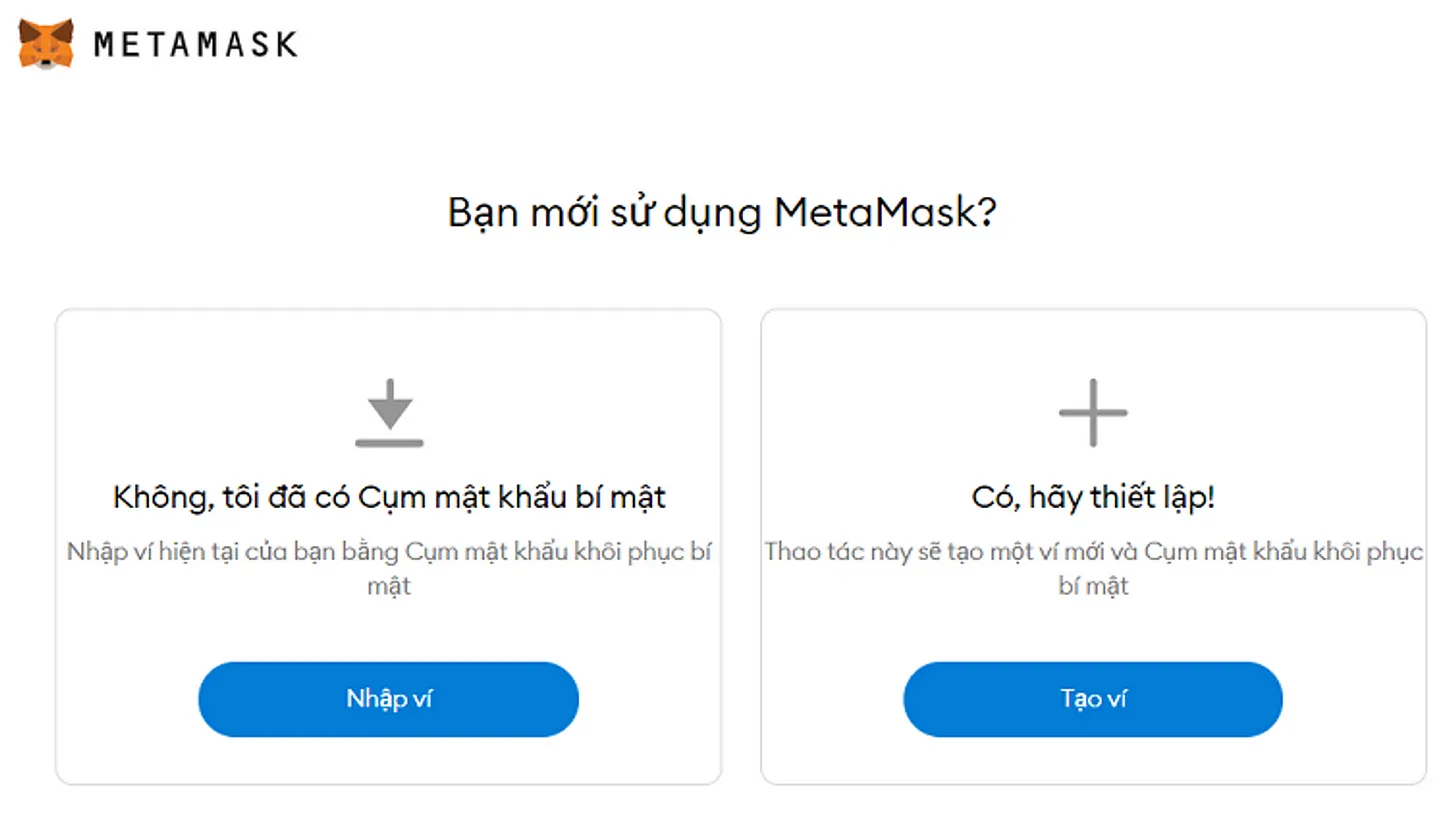Click the "mật" last line of left description
The image size is (1456, 818).
[x=389, y=586]
